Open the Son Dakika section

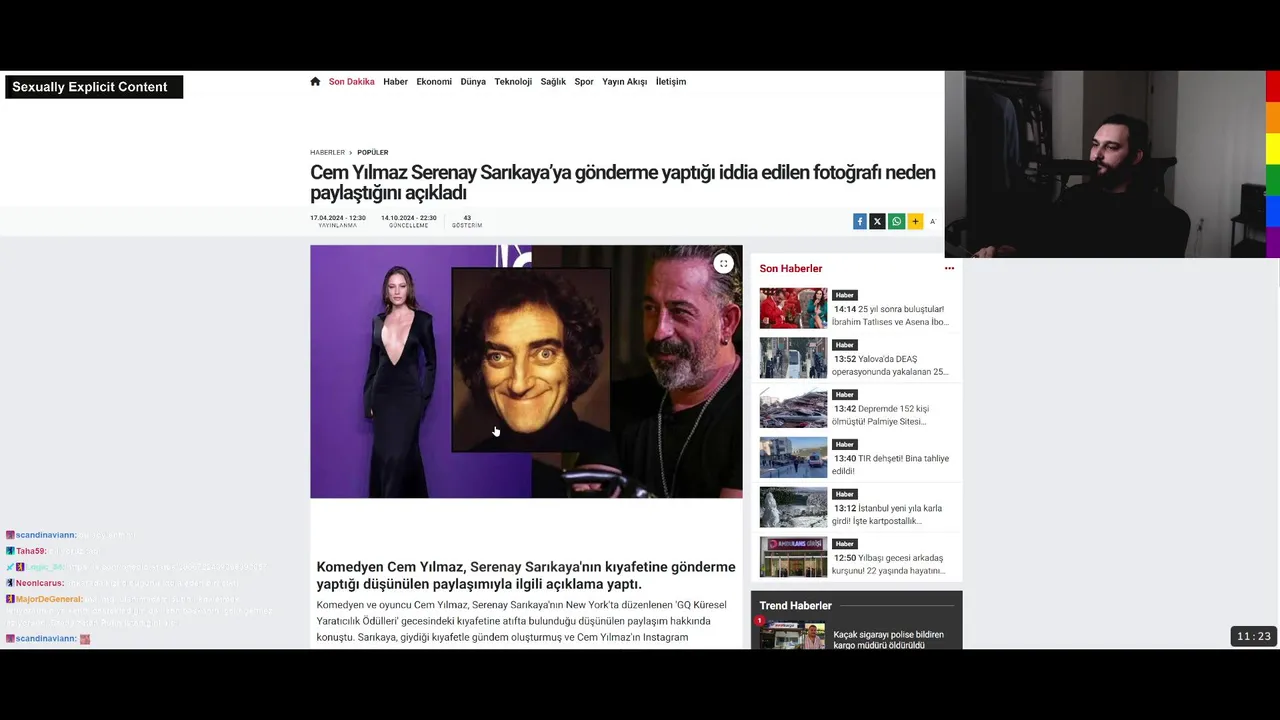tap(352, 82)
